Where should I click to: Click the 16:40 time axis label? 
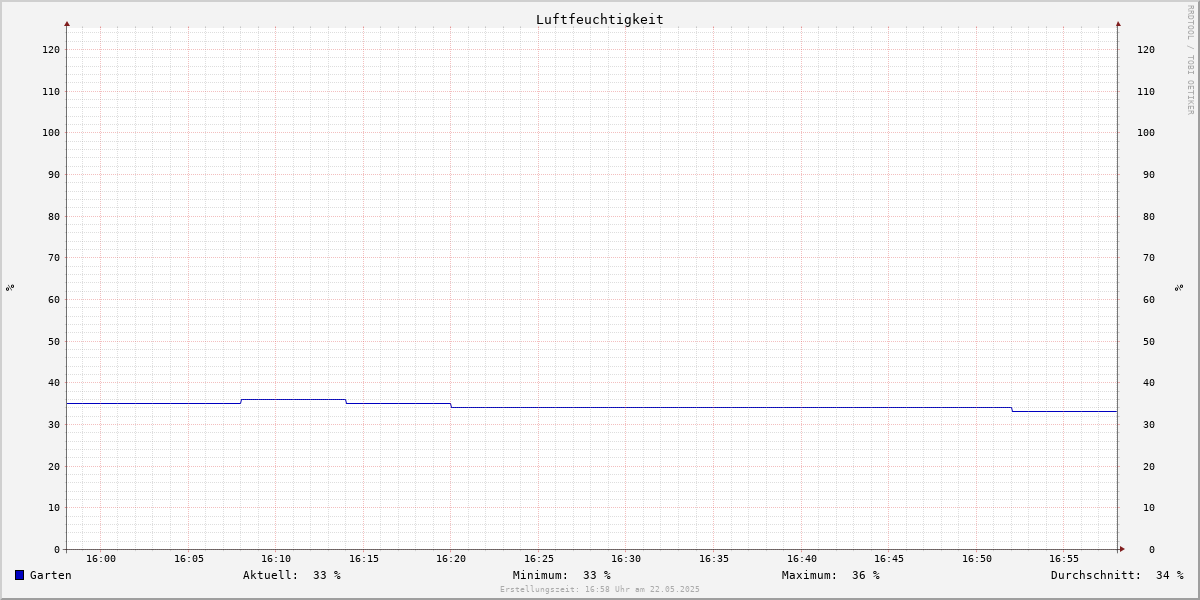[802, 559]
